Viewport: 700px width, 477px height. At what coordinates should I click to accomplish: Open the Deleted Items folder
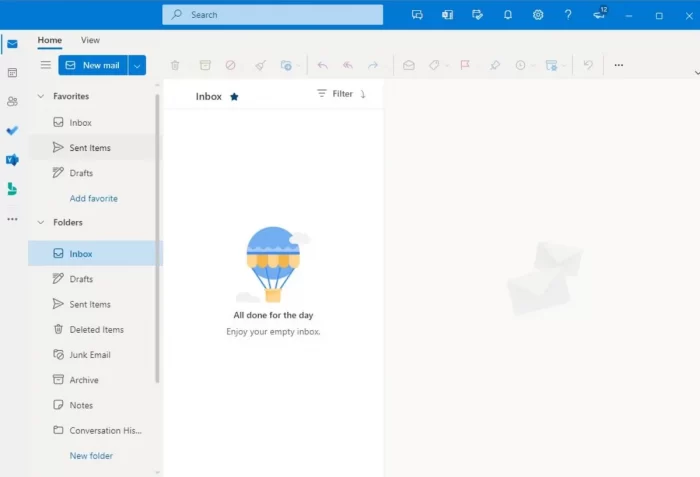93,329
